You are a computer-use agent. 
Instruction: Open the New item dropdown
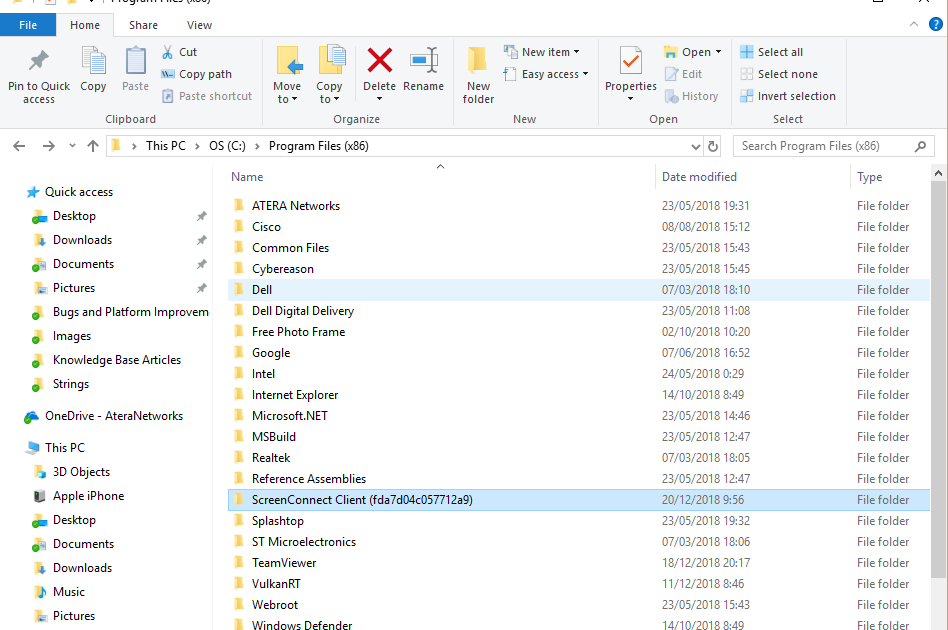tap(542, 52)
